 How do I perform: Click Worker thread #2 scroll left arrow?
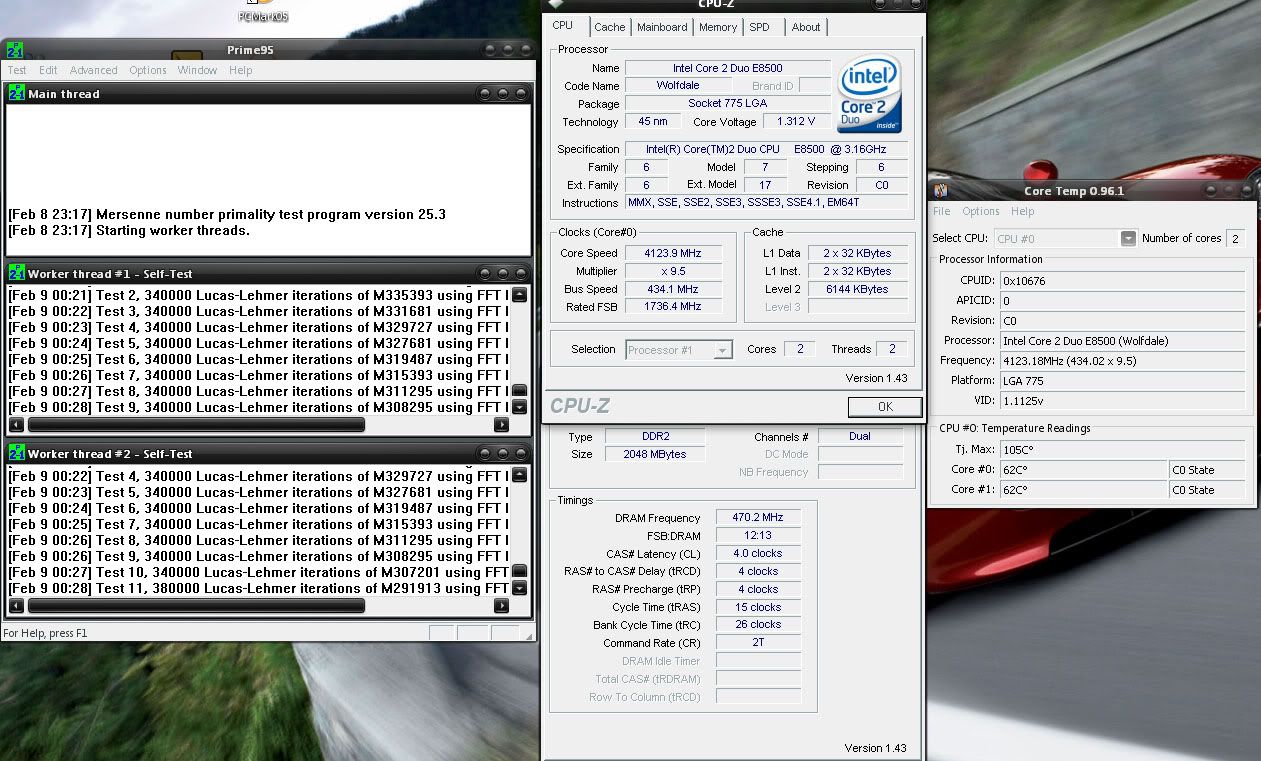click(16, 605)
